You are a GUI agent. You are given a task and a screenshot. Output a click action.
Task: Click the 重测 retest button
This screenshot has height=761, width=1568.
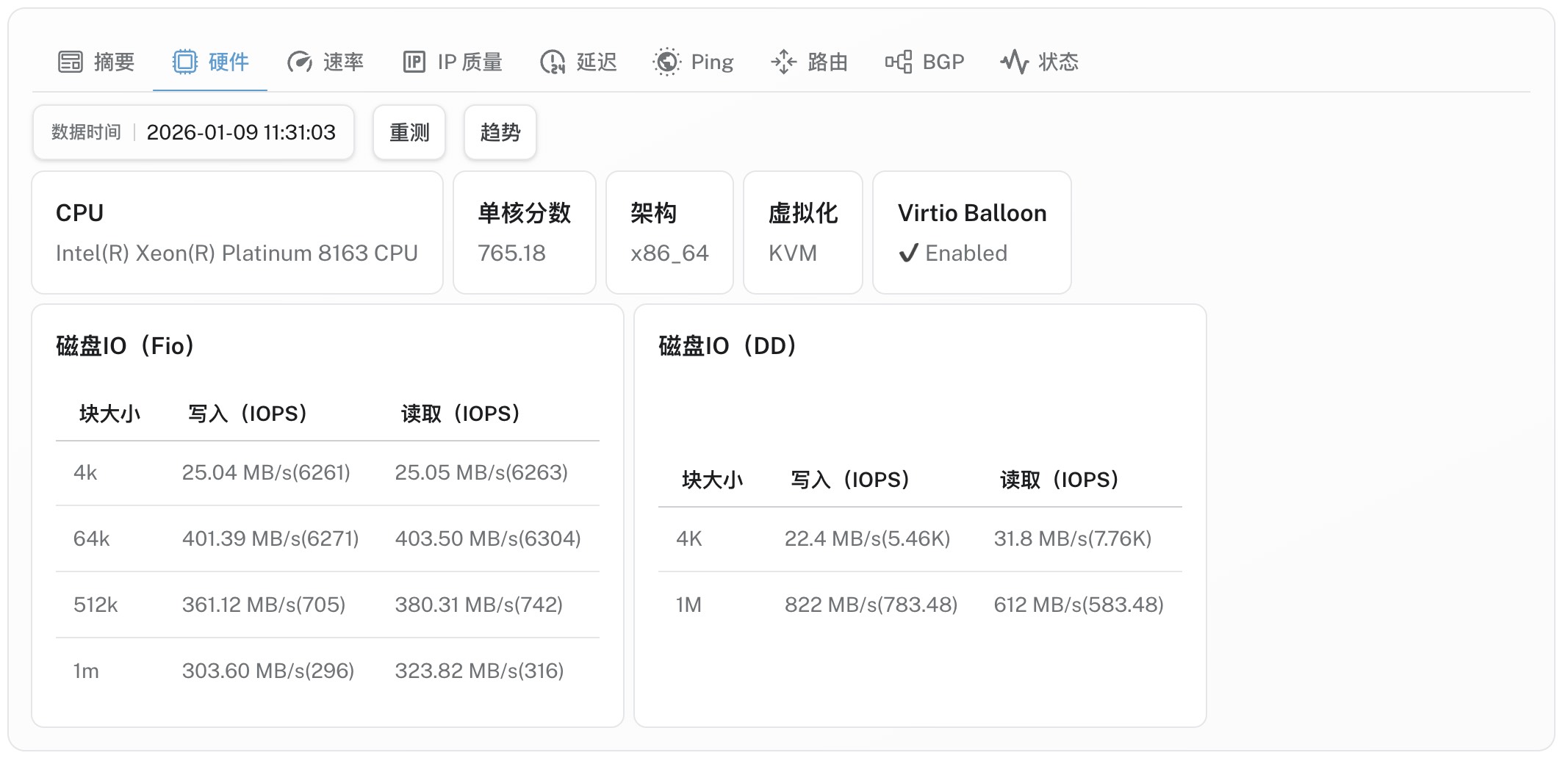click(x=409, y=132)
